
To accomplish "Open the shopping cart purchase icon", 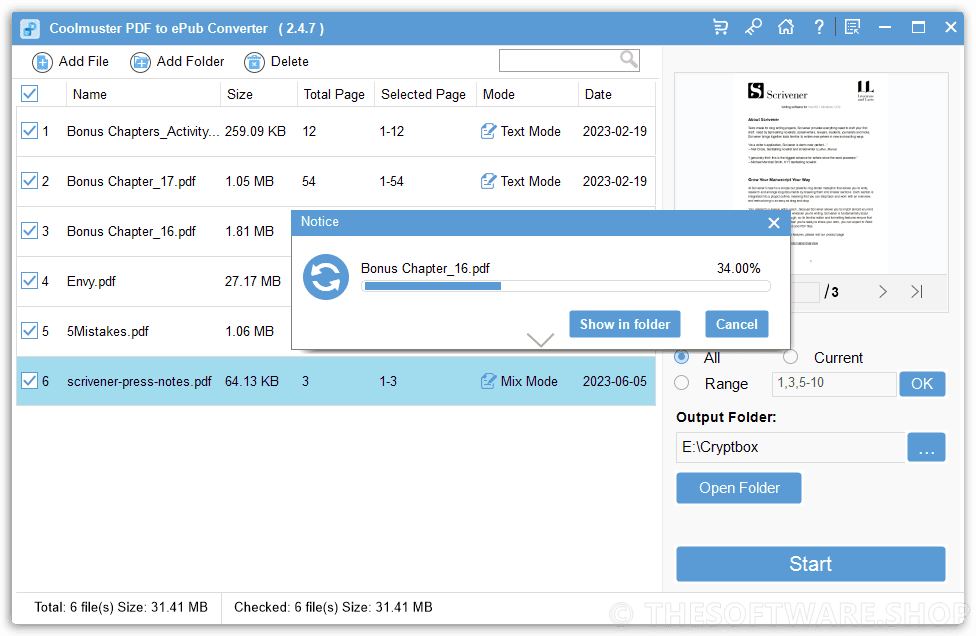I will point(720,27).
